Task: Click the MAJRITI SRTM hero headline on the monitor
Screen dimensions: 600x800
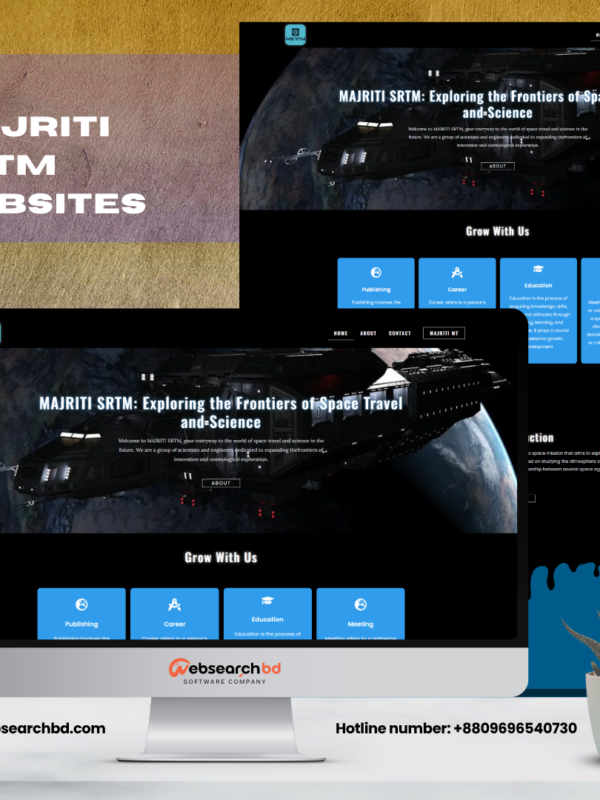Action: pyautogui.click(x=221, y=412)
